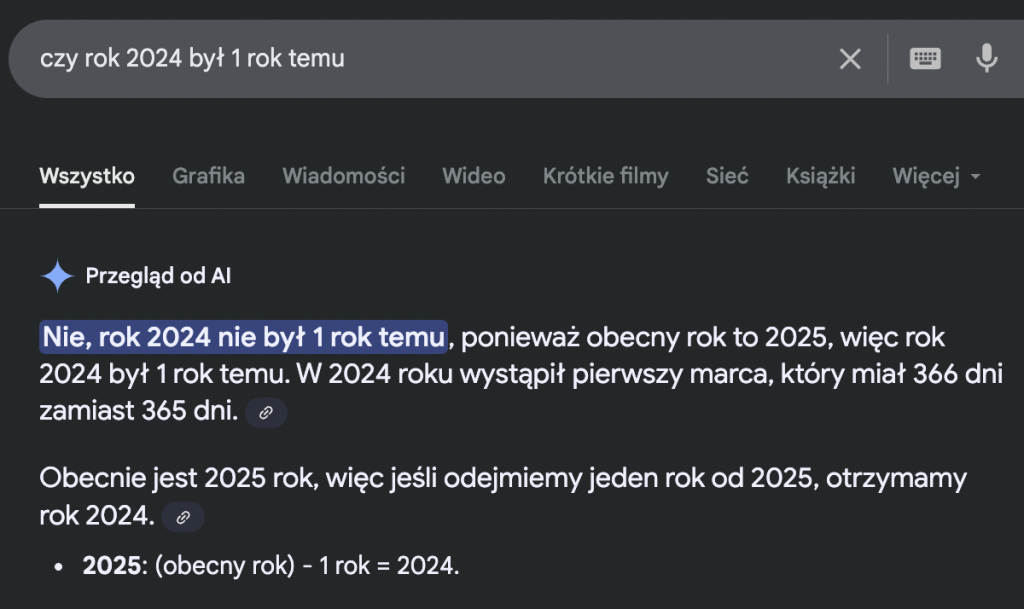
Task: Open the on-screen keyboard input tool
Action: pos(925,59)
